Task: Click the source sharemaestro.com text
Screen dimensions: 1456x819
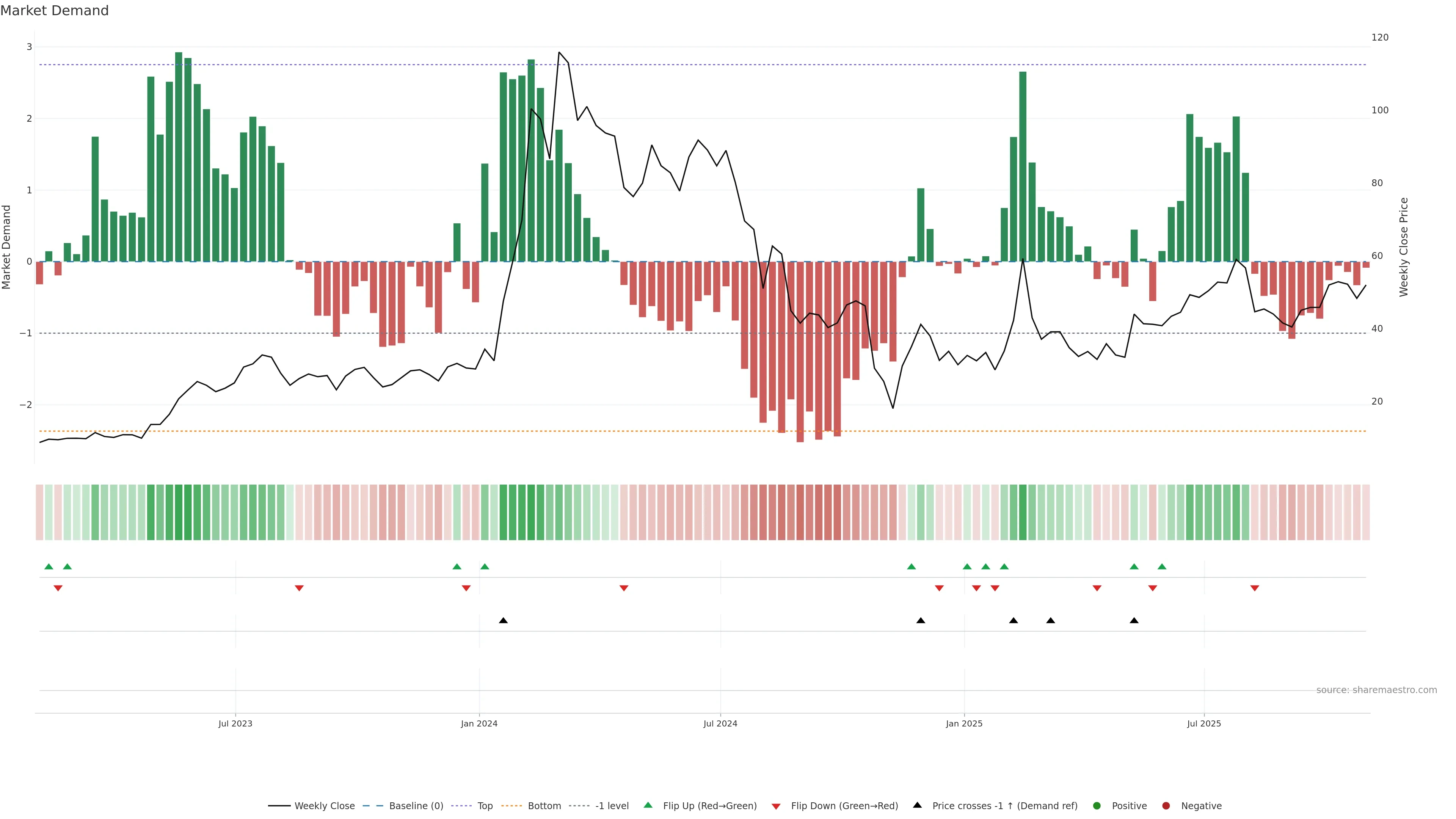Action: 1376,690
